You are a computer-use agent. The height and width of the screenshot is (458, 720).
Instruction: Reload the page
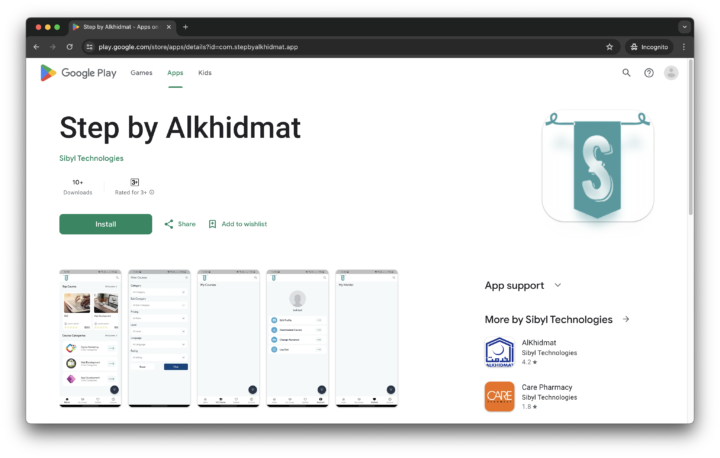(70, 47)
